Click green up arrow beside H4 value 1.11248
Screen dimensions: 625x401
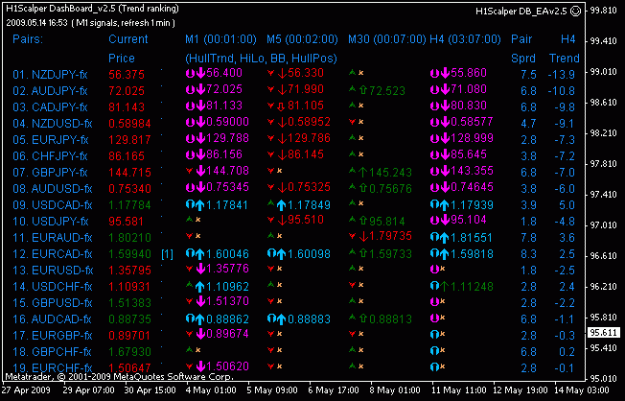coord(444,287)
